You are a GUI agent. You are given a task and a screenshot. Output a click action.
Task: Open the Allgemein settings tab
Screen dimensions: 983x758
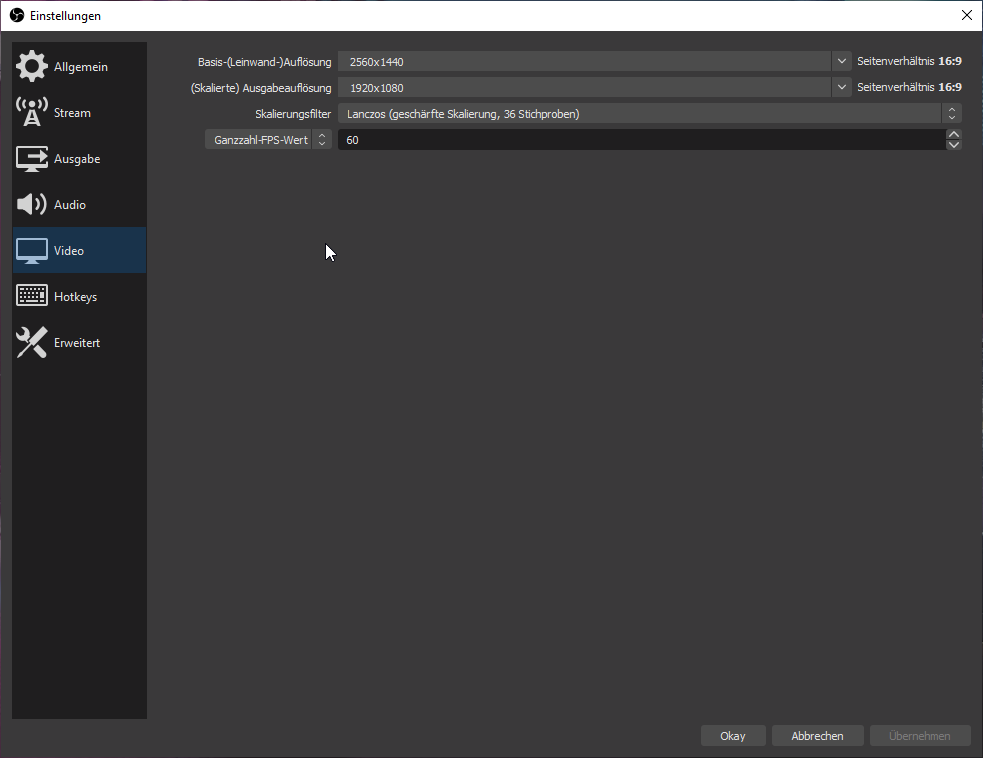80,66
